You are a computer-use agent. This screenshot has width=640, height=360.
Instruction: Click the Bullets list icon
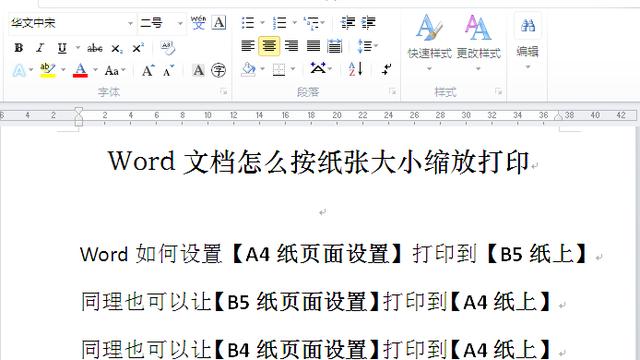coord(248,22)
